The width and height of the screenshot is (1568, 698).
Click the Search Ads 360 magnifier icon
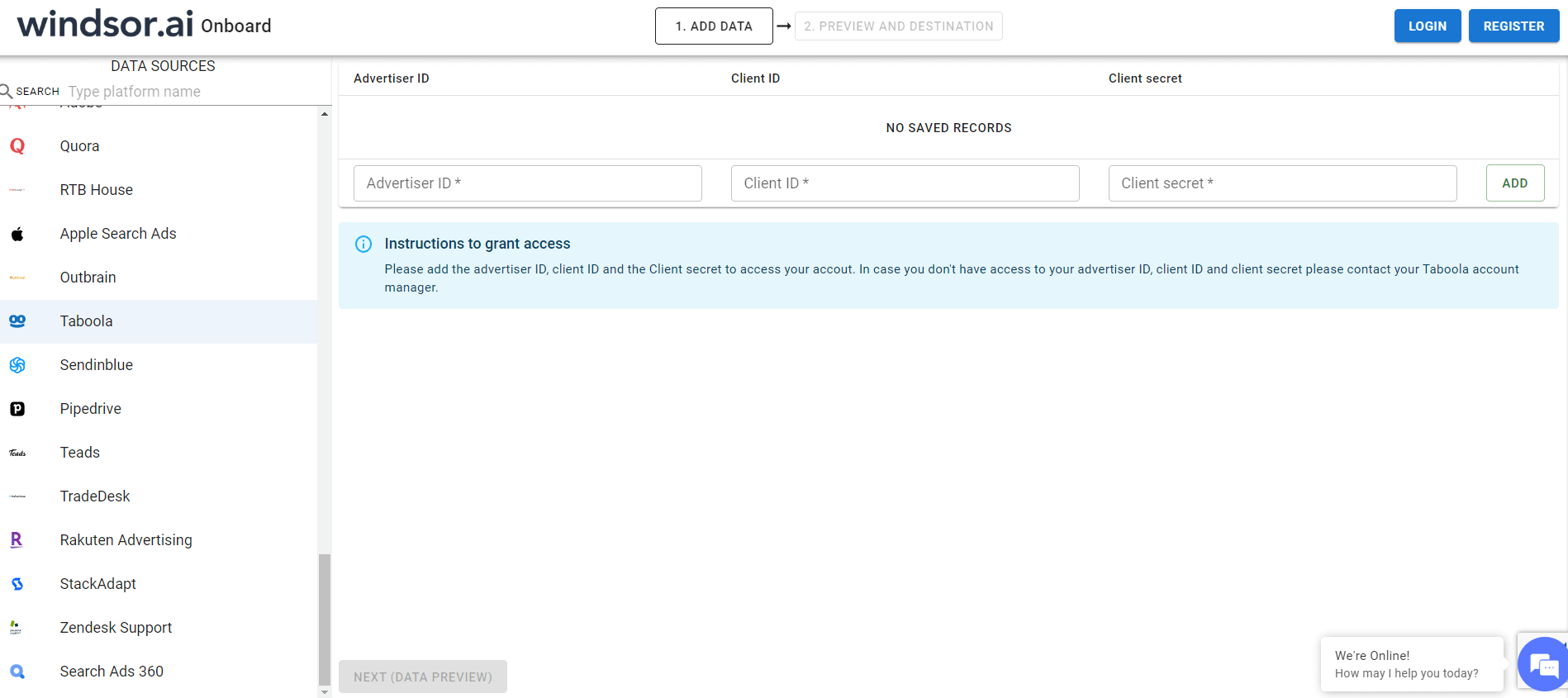17,672
